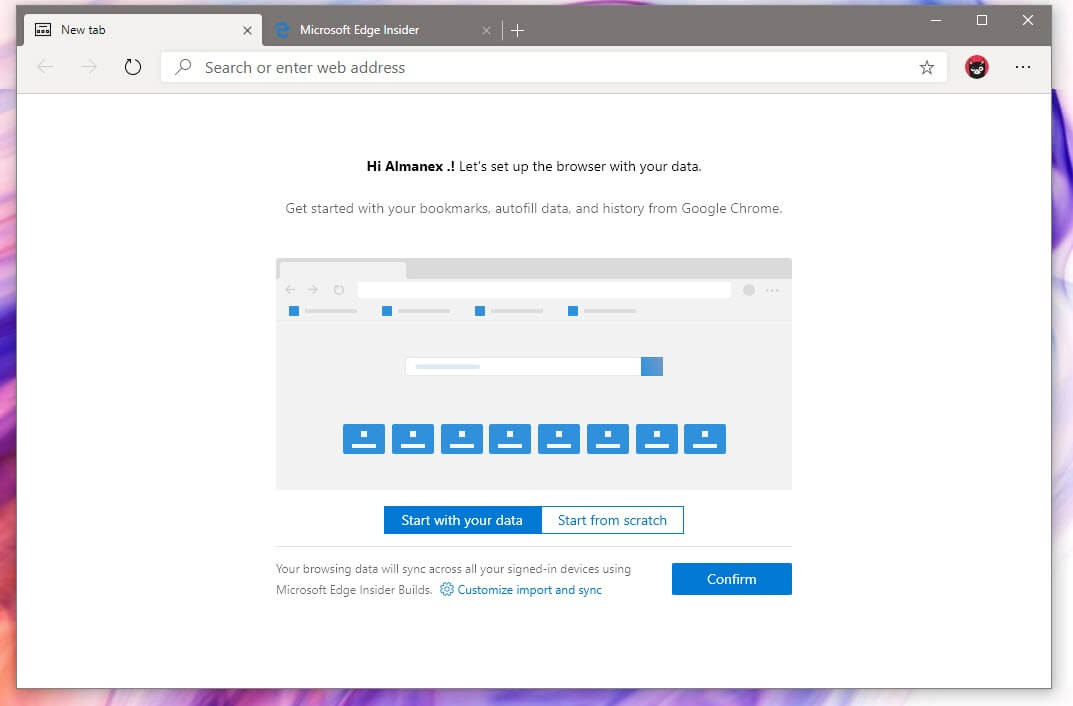Choose Start from scratch option
Viewport: 1073px width, 706px height.
612,520
